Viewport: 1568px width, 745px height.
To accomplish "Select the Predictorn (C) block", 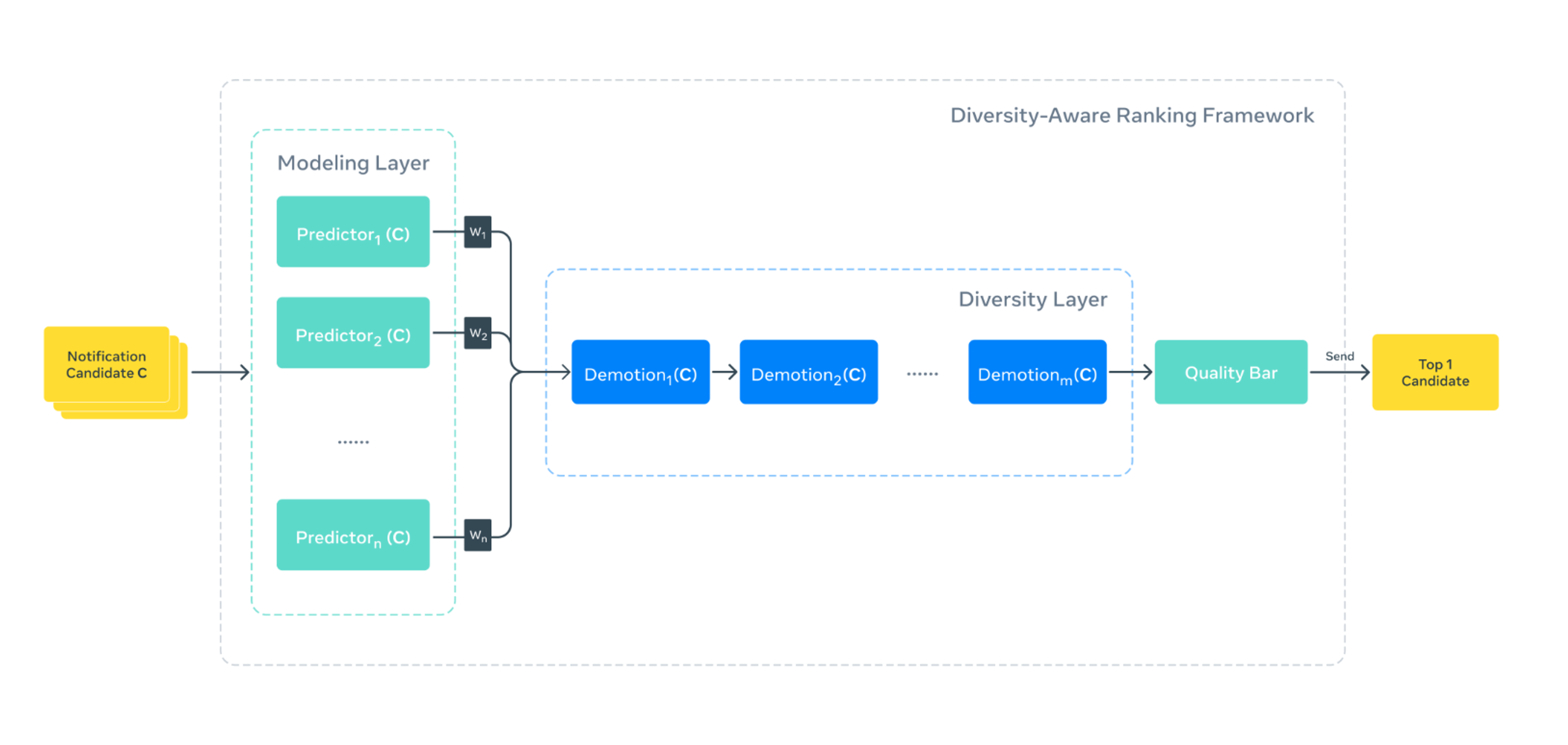I will [x=352, y=535].
